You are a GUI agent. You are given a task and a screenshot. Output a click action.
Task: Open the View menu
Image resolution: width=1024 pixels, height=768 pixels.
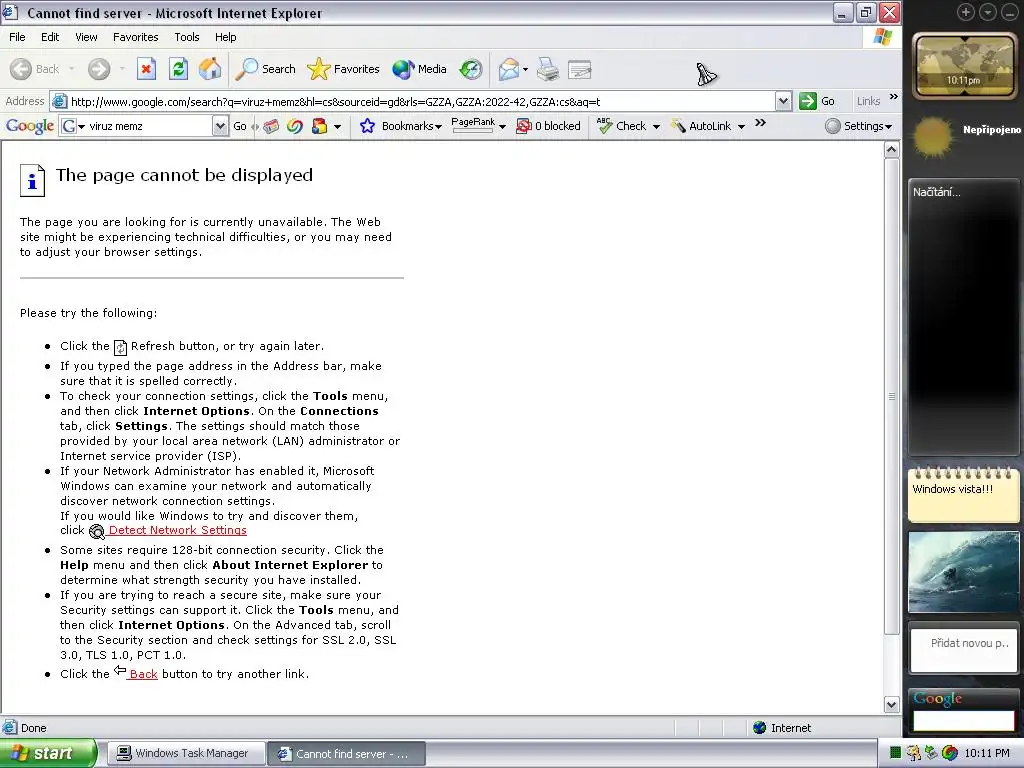pos(86,37)
